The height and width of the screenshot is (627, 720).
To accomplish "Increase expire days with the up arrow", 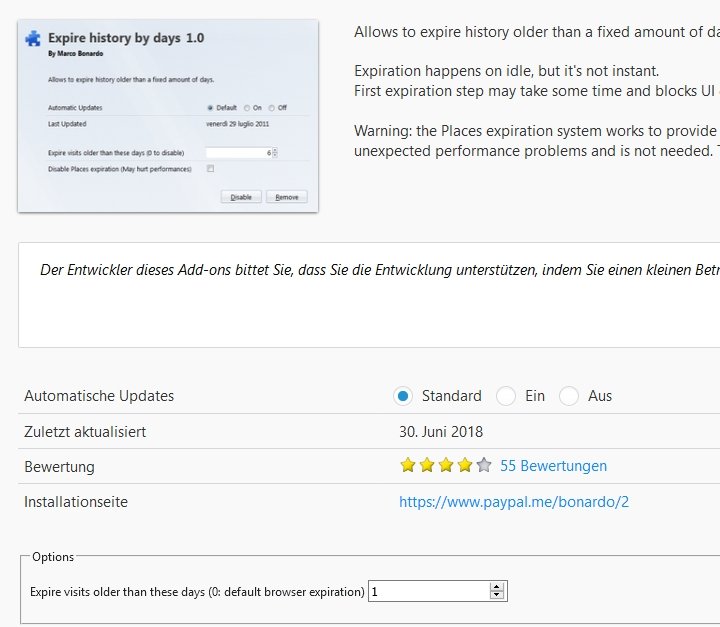I will pos(497,587).
